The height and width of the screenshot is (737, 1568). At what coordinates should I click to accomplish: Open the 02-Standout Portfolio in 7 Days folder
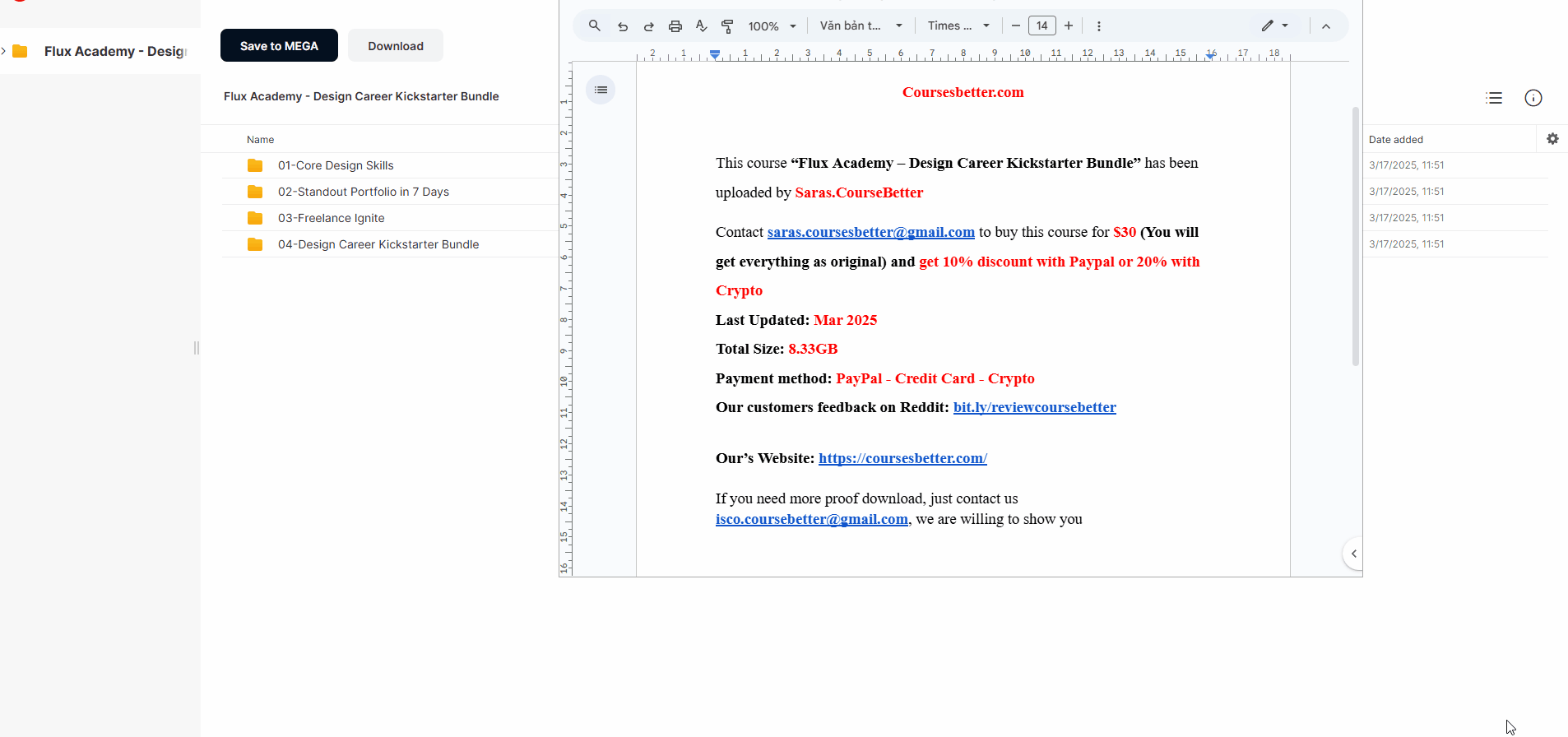click(x=363, y=192)
